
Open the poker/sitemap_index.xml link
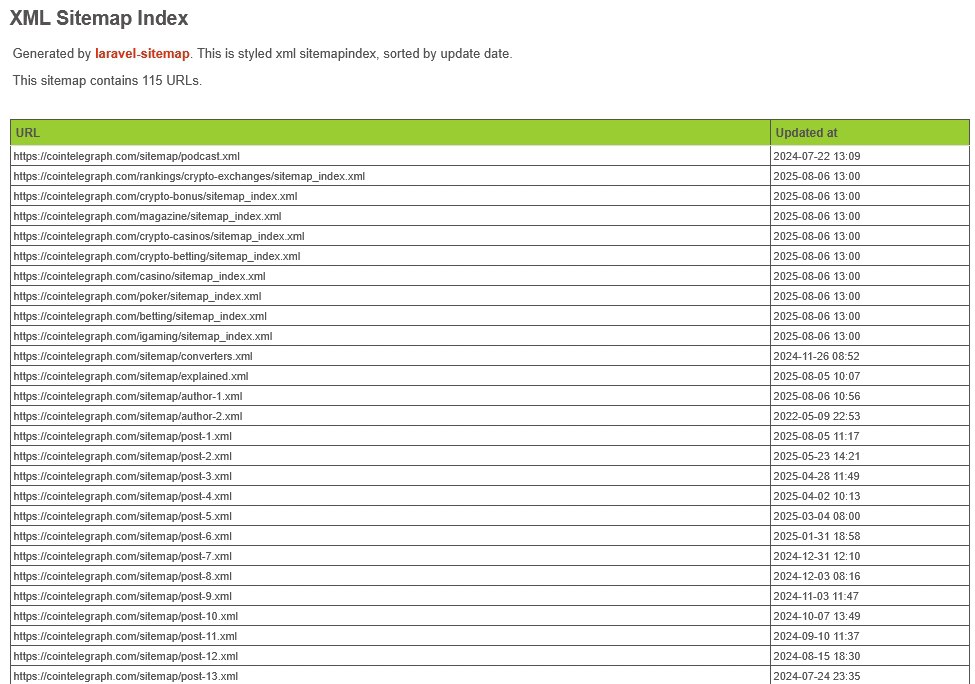click(137, 295)
